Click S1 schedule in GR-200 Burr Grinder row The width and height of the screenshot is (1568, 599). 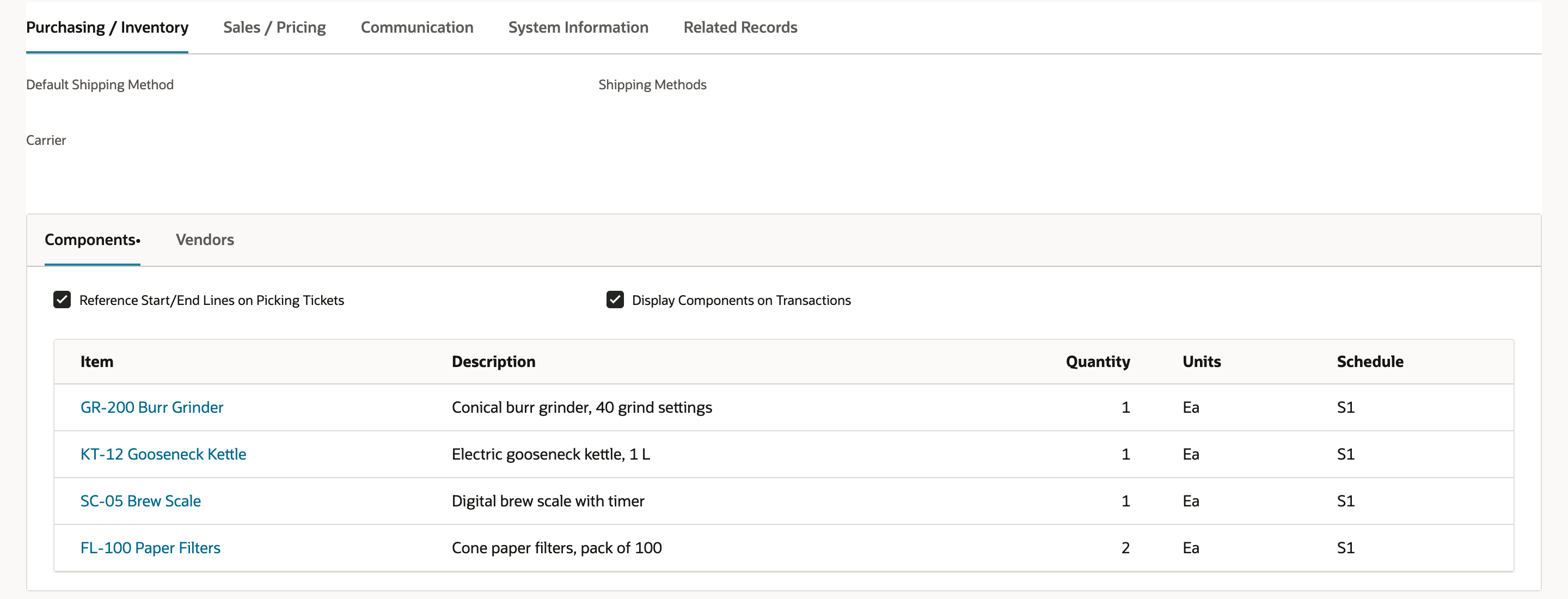tap(1345, 407)
